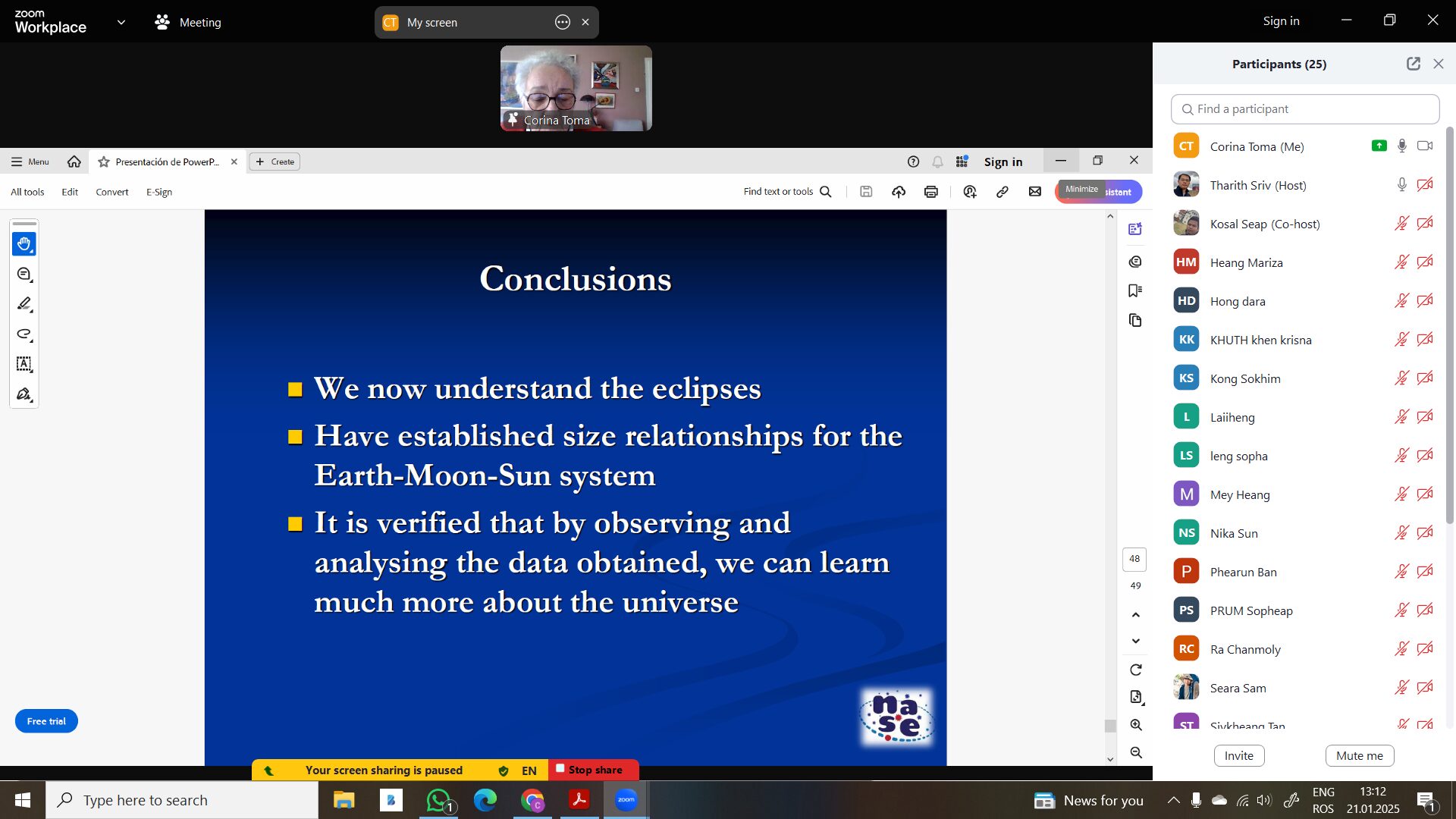Show hidden system tray icons
1456x819 pixels.
[x=1173, y=800]
